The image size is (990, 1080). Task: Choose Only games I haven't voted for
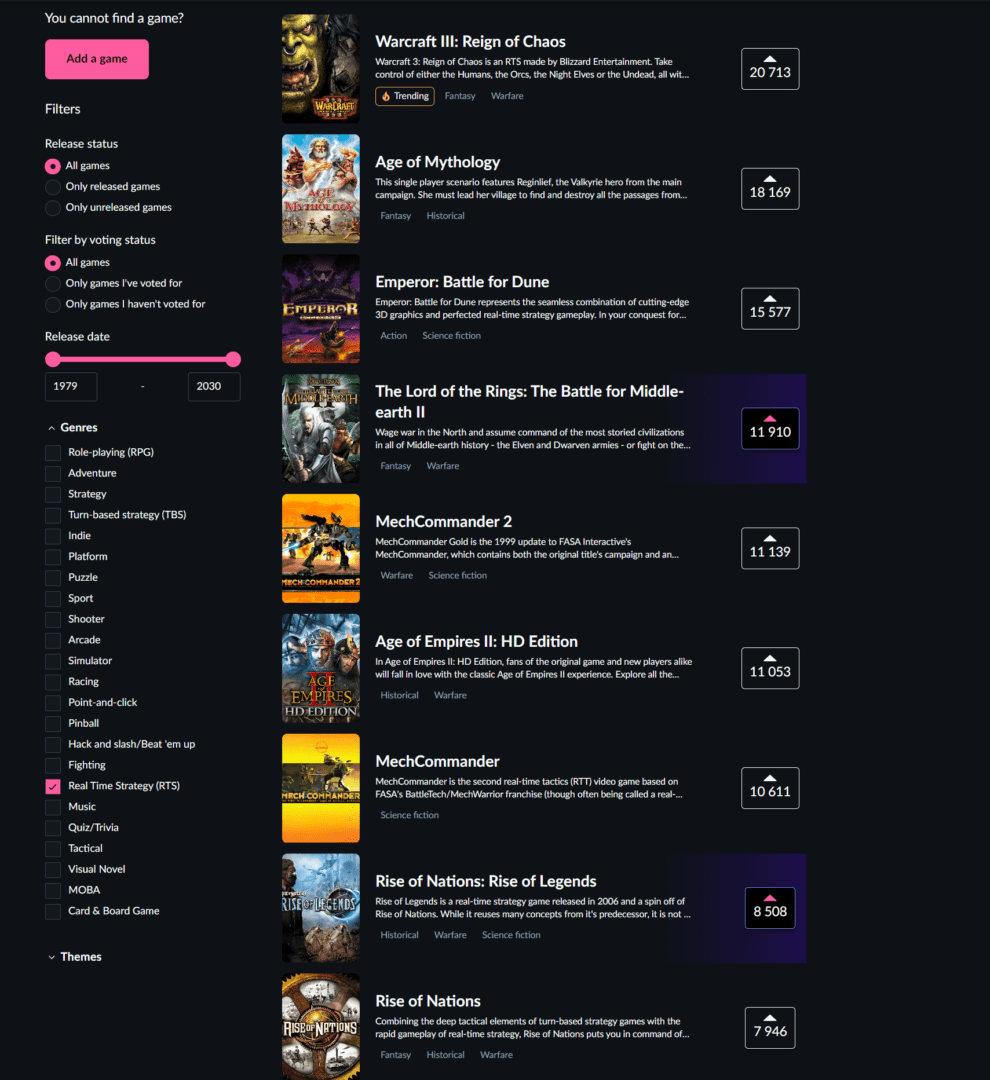(x=52, y=304)
